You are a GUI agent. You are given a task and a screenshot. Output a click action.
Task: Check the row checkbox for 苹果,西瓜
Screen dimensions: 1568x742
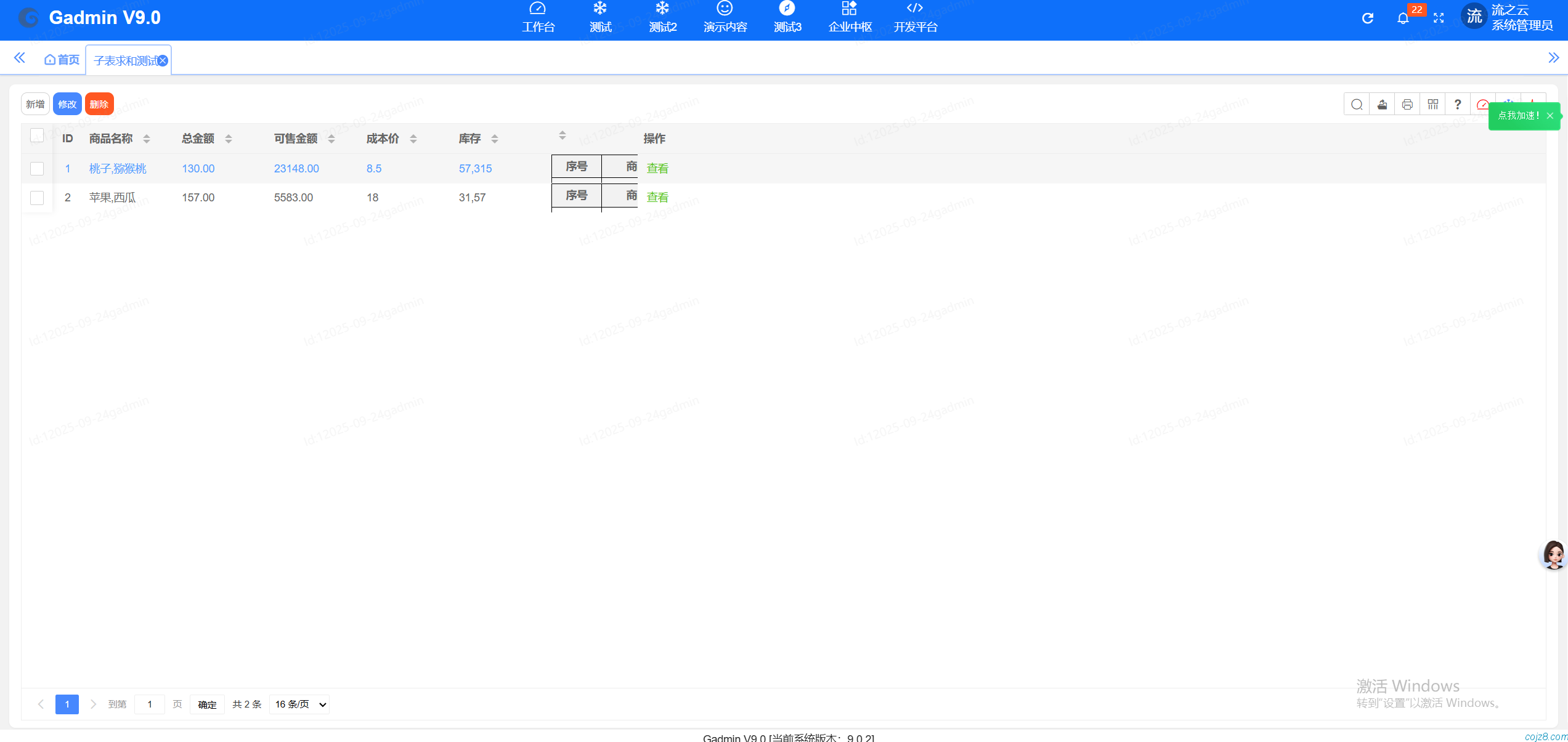pos(37,198)
